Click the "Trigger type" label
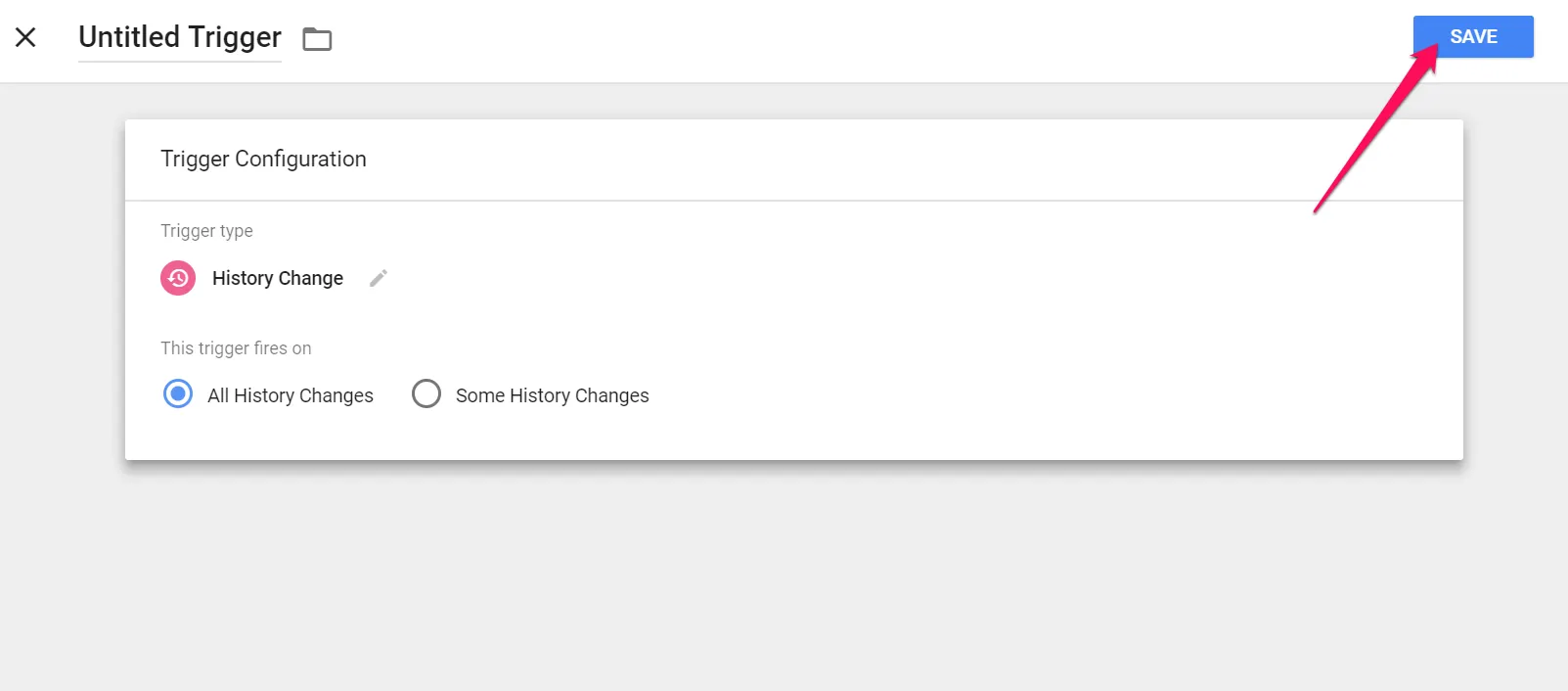 point(206,231)
